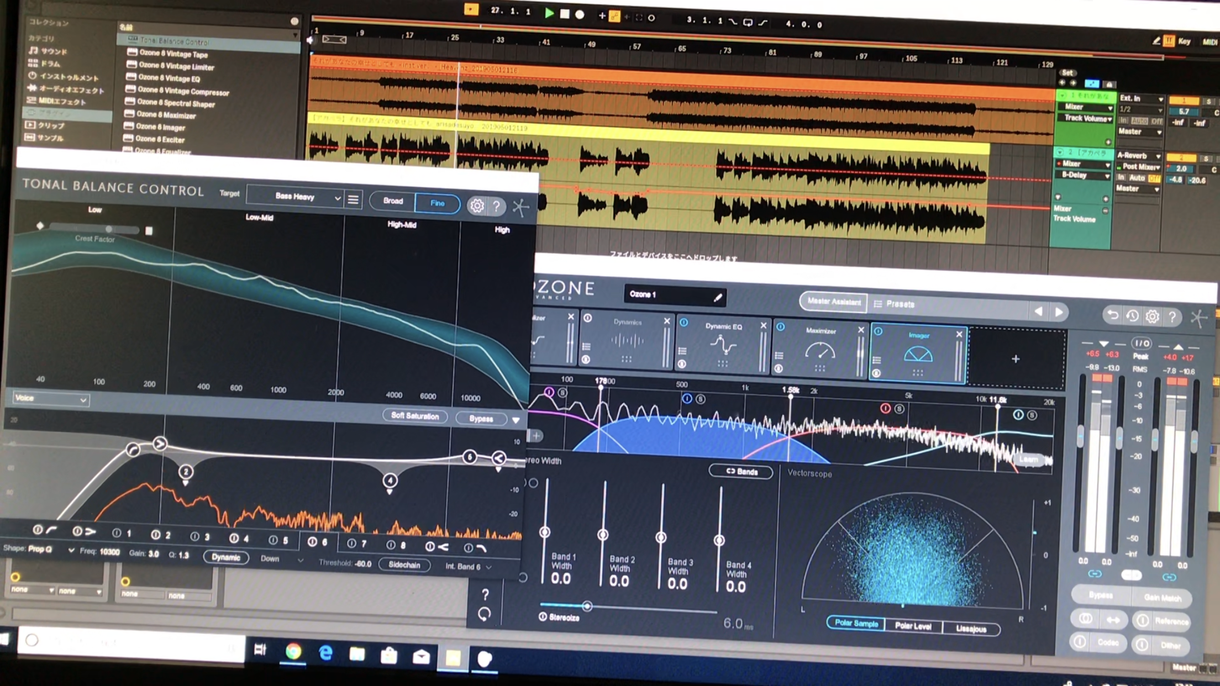Screen dimensions: 1220x686
Task: Open Microsoft Store from the taskbar
Action: click(389, 656)
